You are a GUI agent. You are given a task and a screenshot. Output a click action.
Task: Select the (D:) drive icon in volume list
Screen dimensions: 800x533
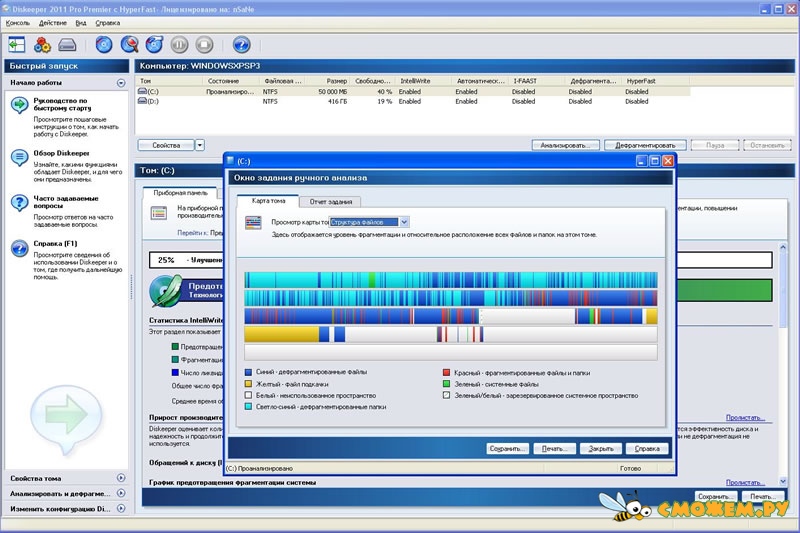[x=142, y=101]
